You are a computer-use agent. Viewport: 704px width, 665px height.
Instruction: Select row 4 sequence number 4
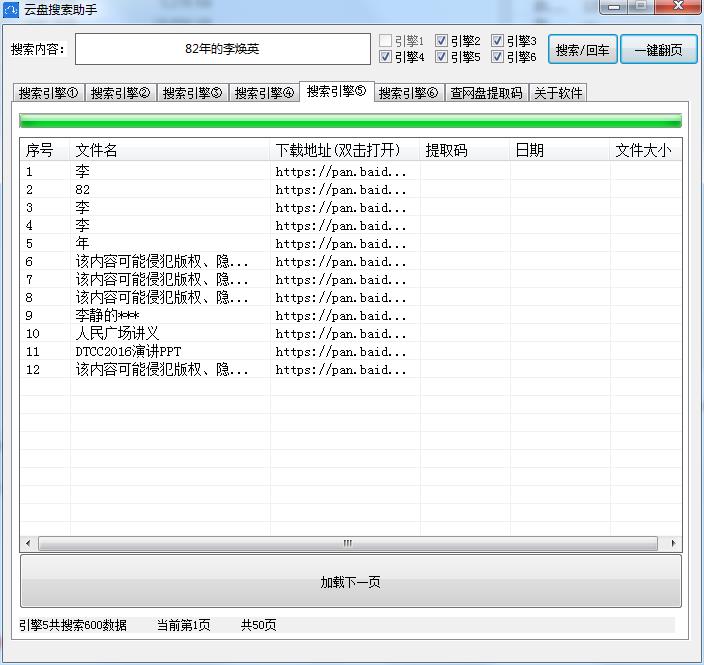pos(29,225)
